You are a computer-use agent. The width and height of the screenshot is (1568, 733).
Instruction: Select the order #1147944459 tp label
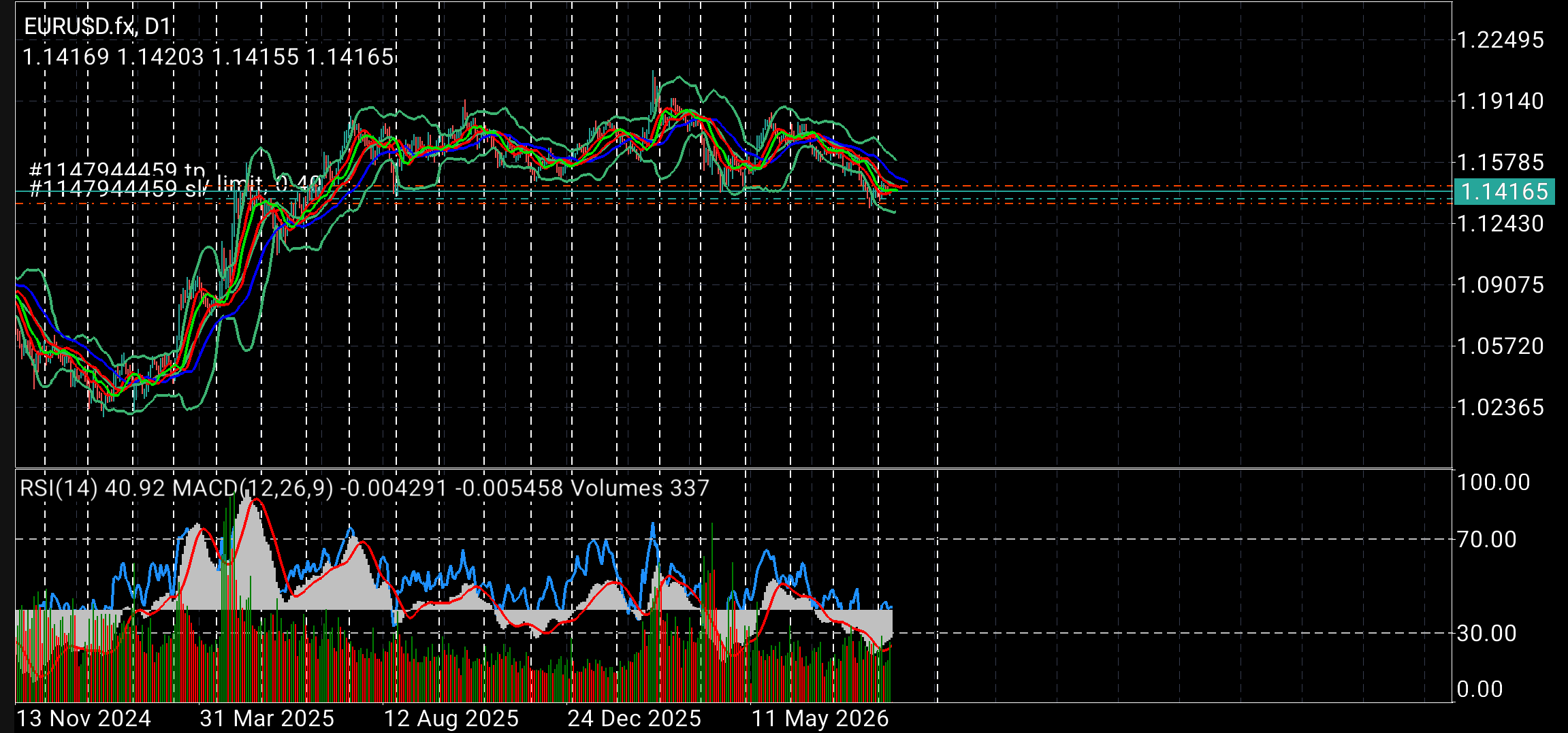[117, 169]
